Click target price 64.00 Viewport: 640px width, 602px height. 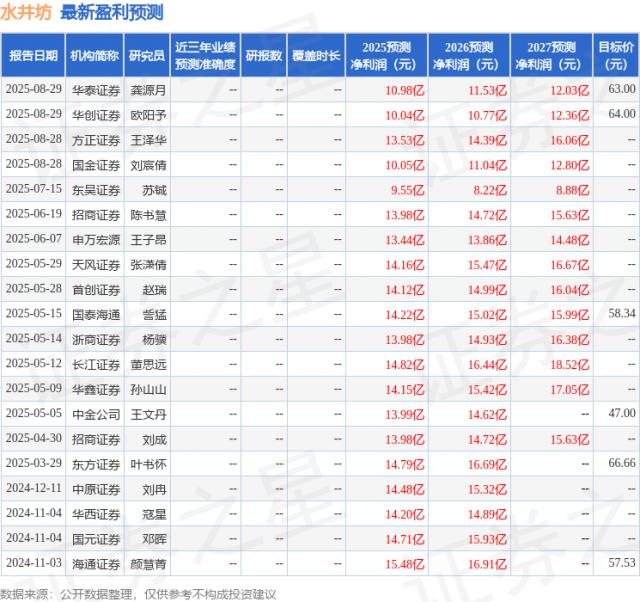click(x=622, y=113)
